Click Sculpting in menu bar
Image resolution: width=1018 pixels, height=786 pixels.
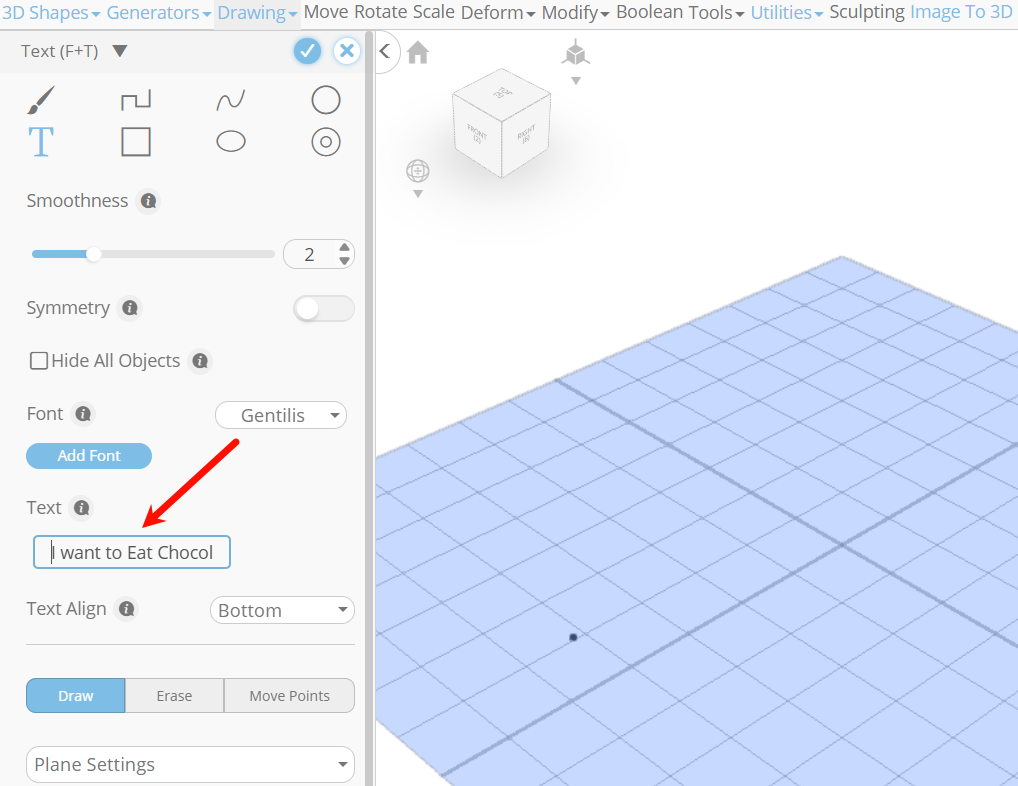coord(867,12)
